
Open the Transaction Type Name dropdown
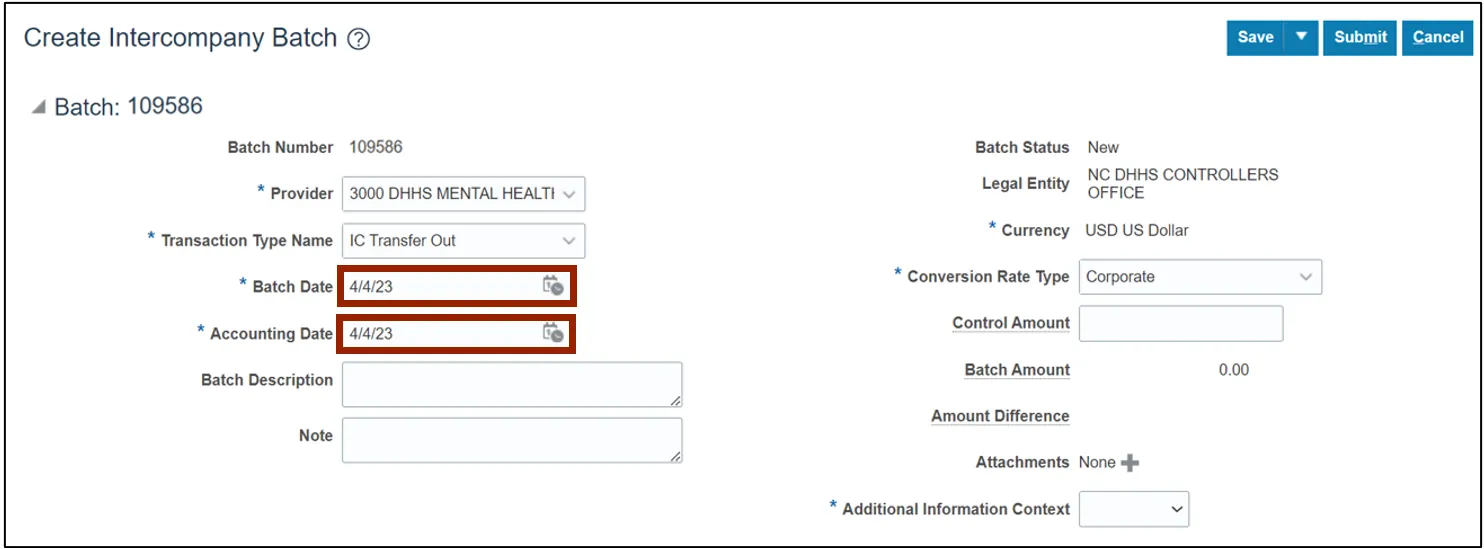coord(569,241)
